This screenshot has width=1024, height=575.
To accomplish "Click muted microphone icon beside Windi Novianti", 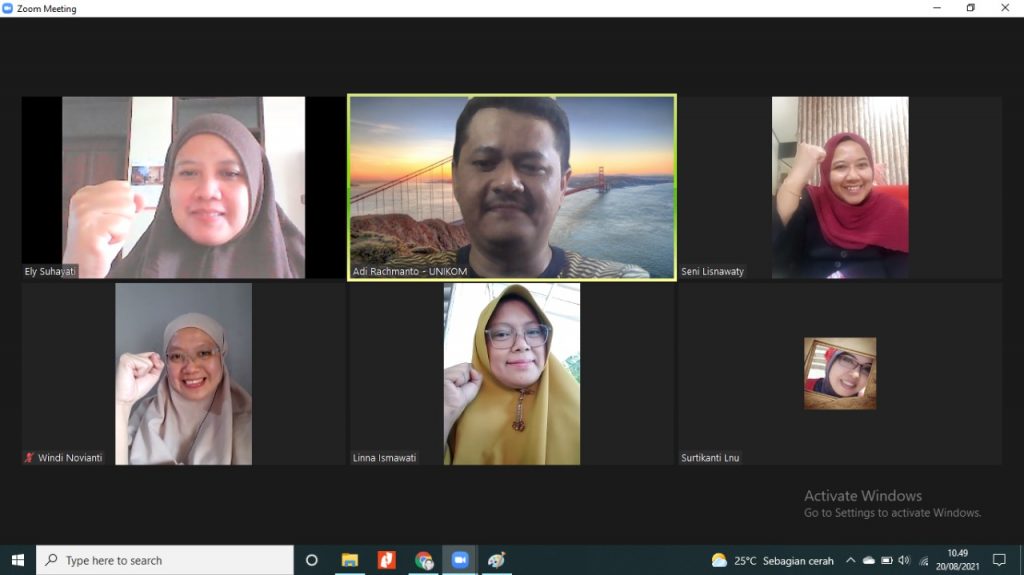I will (29, 457).
